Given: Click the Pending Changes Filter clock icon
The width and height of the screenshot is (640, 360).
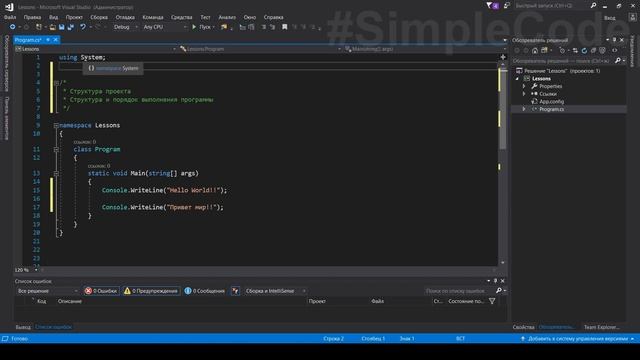Looking at the screenshot, I should click(x=562, y=51).
